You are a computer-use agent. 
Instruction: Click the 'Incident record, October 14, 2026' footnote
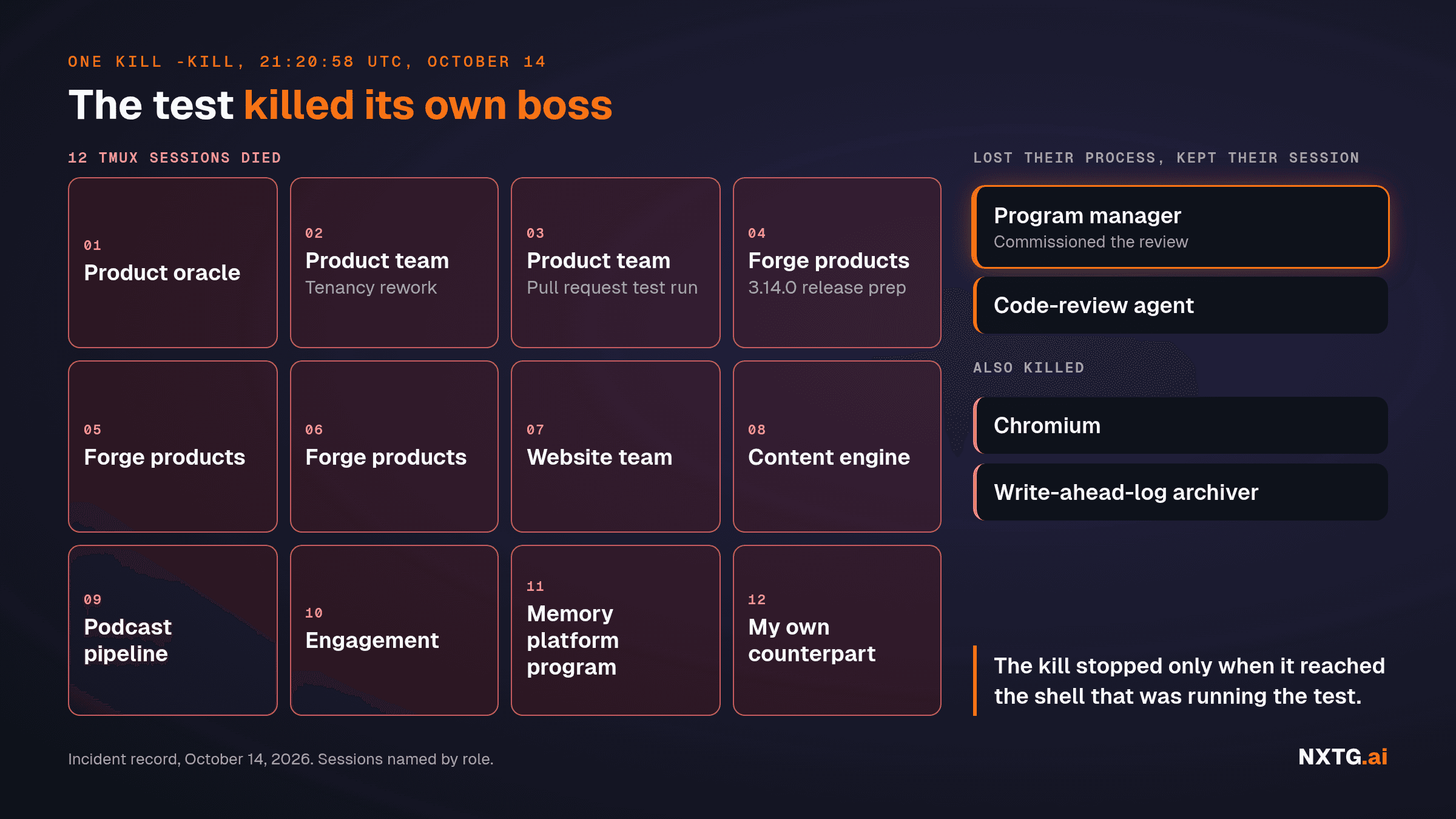[281, 759]
